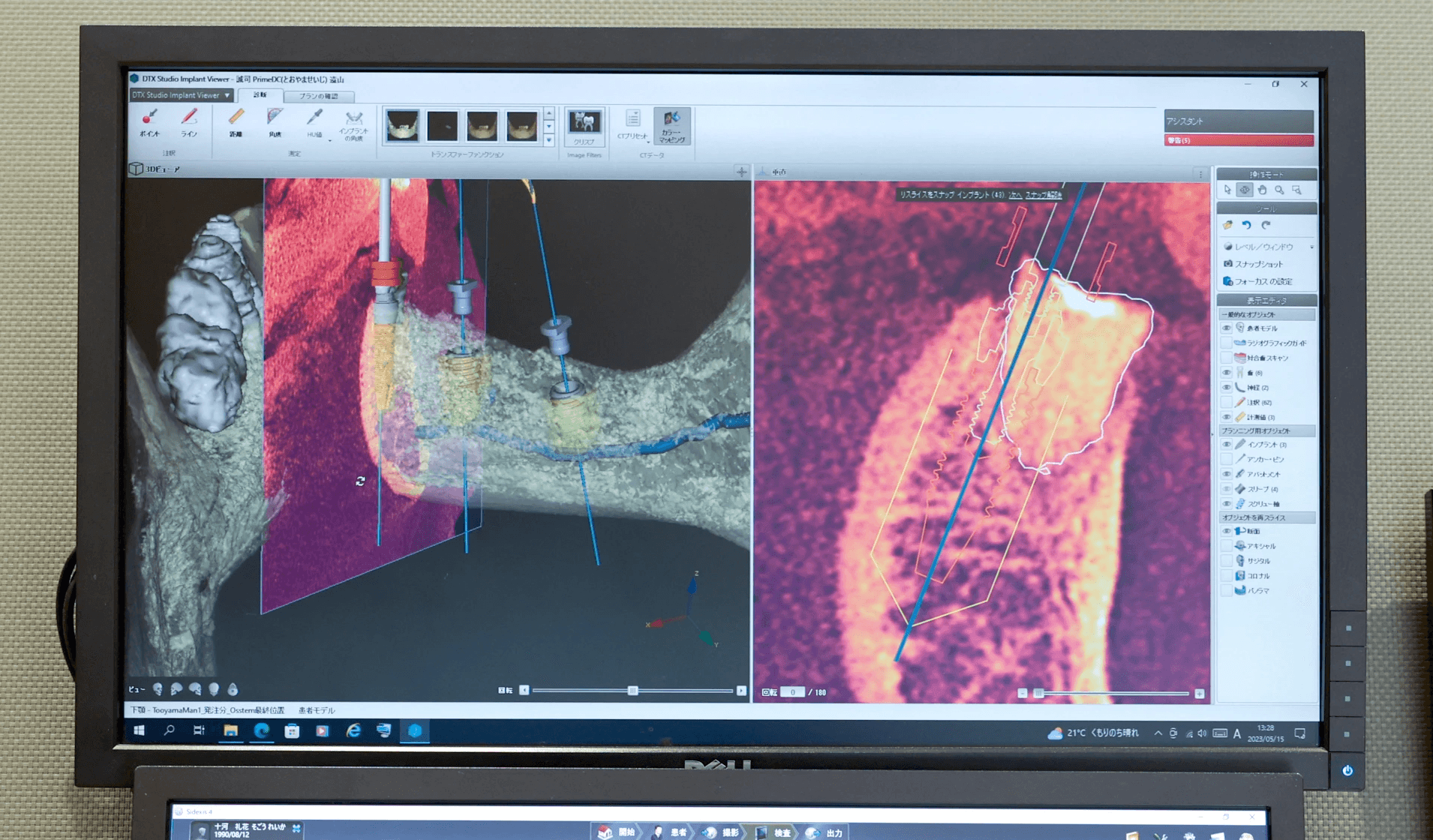Switch to the plan confirmation (プランの確認) tab

[319, 96]
